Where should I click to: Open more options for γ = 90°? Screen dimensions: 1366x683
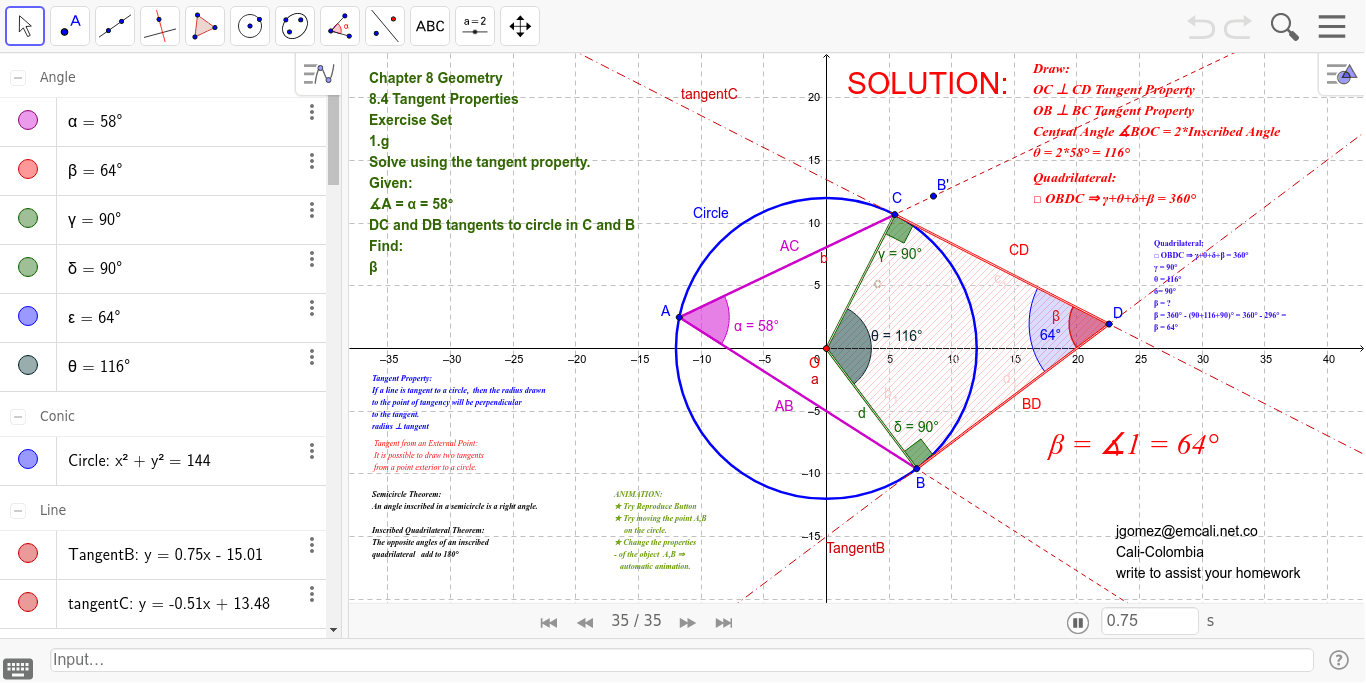tap(312, 210)
